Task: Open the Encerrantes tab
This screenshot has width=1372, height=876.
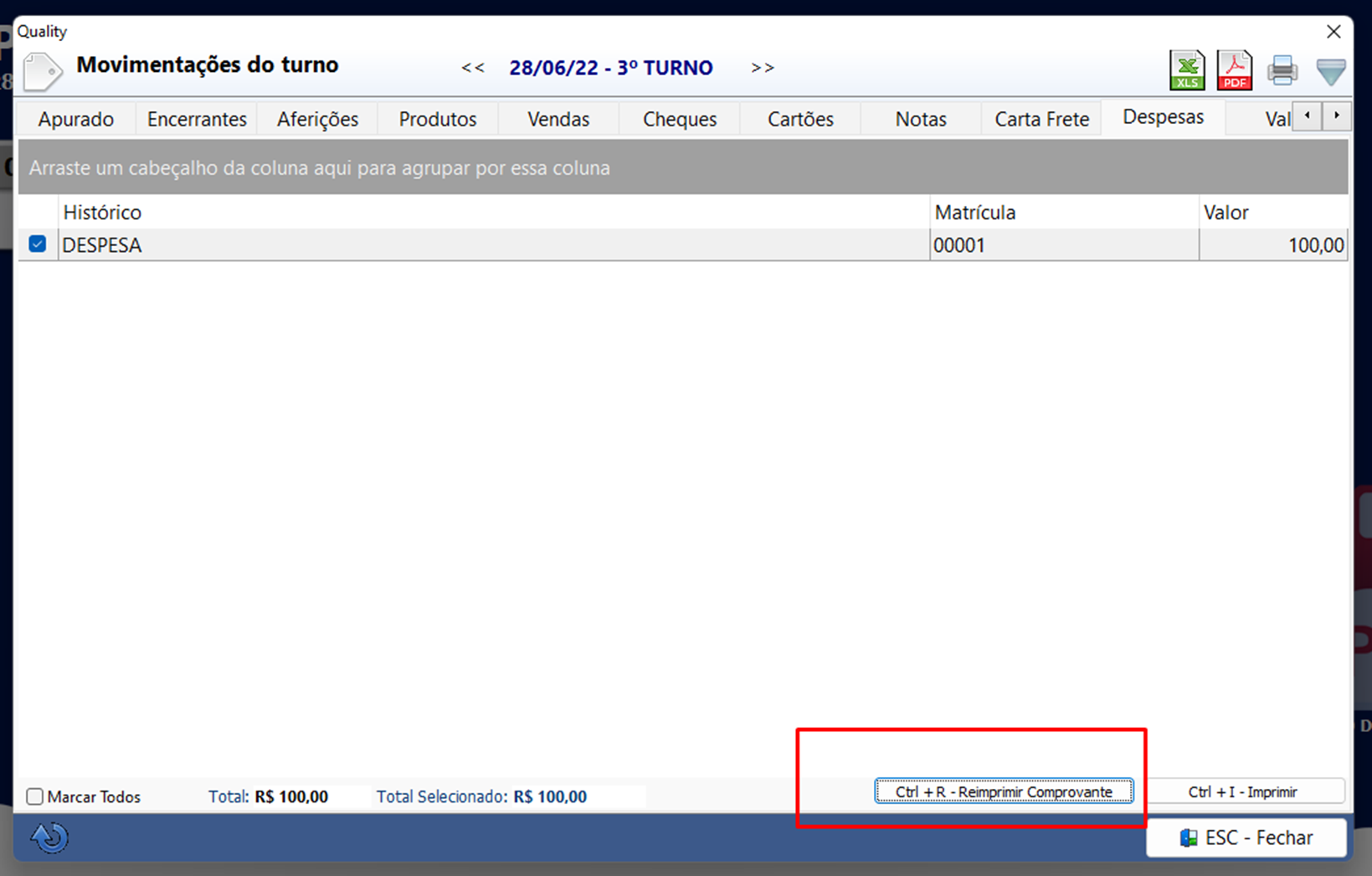Action: point(197,119)
